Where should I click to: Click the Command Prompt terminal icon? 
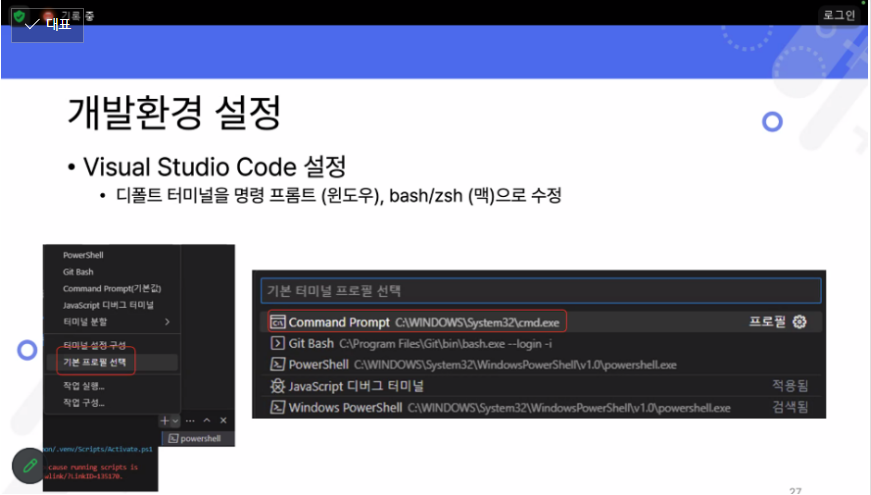[278, 322]
